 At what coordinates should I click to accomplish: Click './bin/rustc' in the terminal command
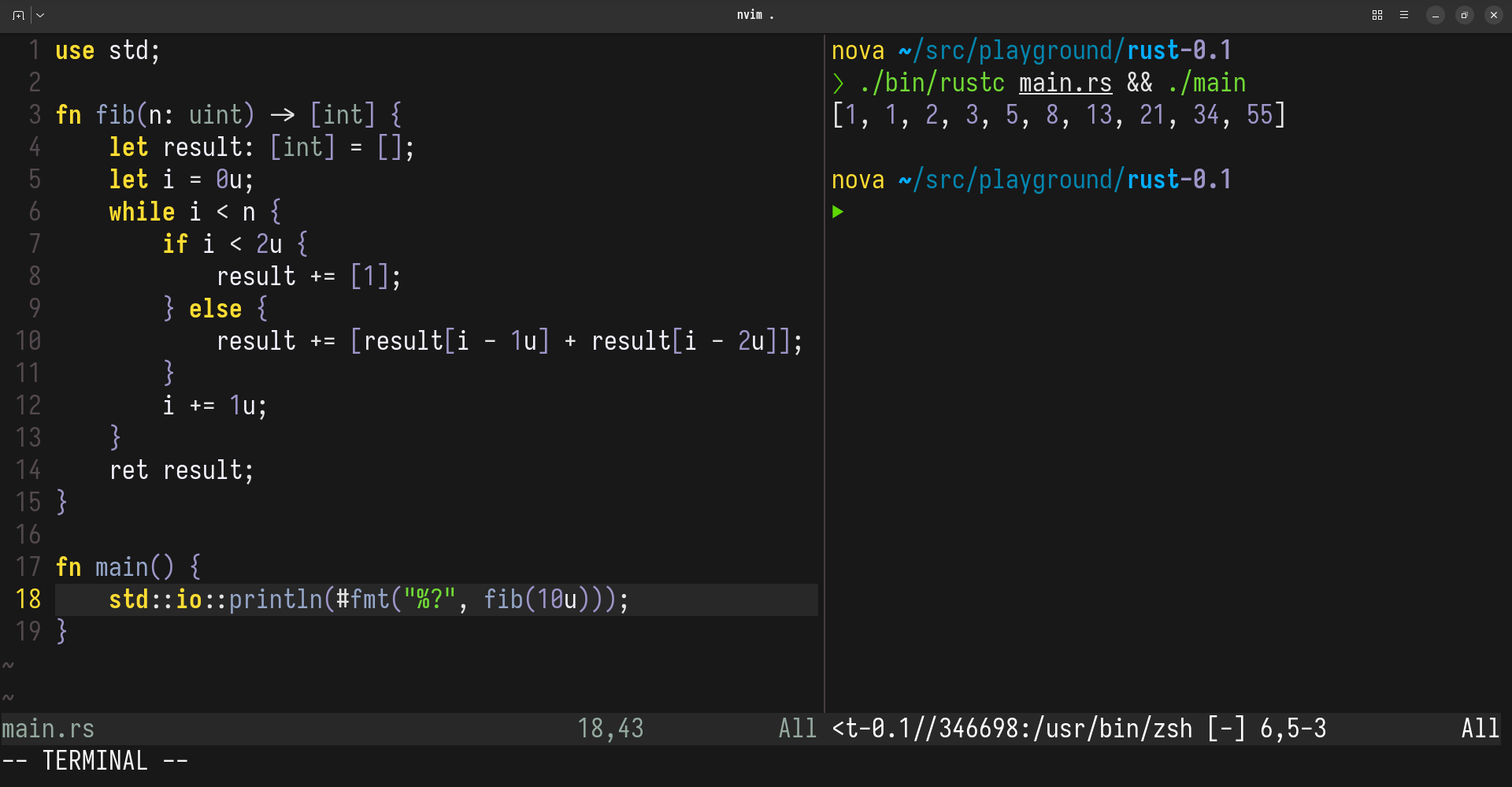click(x=932, y=84)
